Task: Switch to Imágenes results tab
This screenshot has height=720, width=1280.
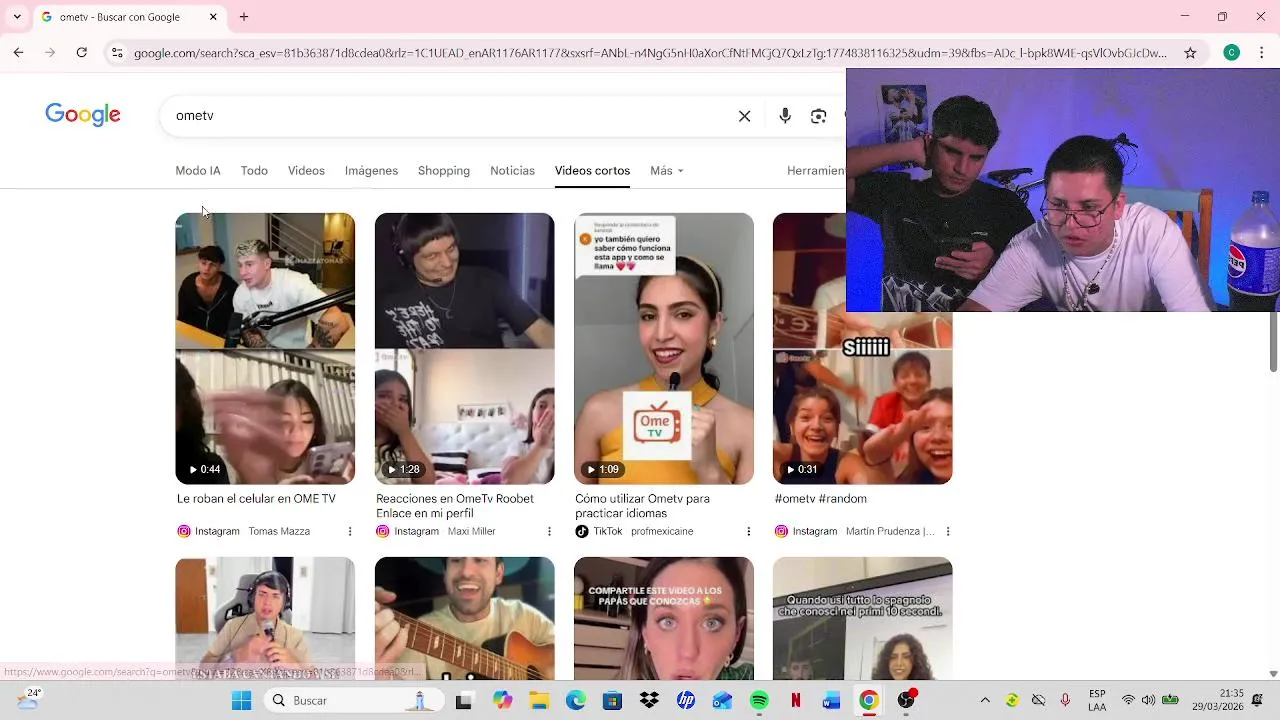Action: tap(371, 171)
